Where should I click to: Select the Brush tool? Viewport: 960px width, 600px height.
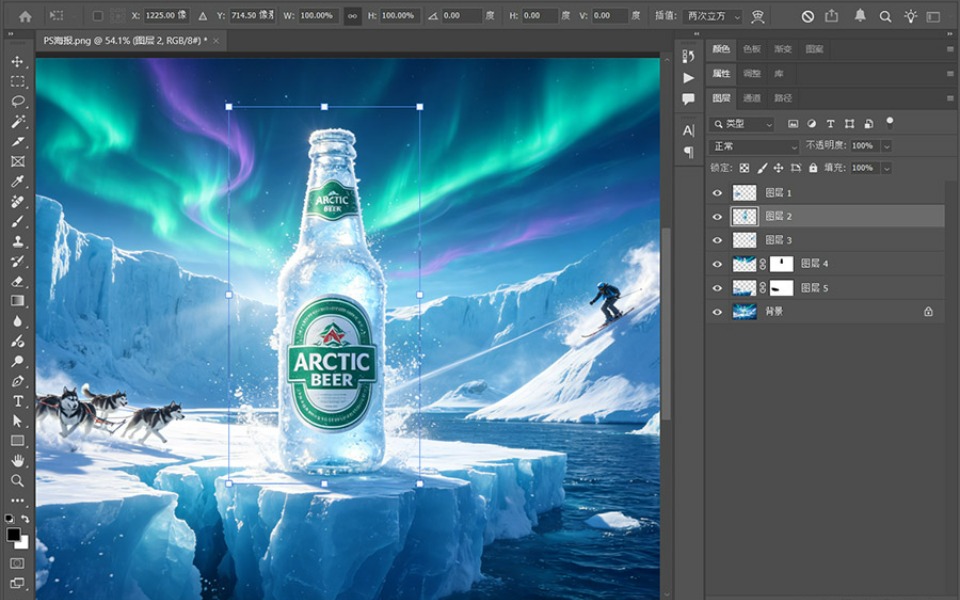point(17,221)
